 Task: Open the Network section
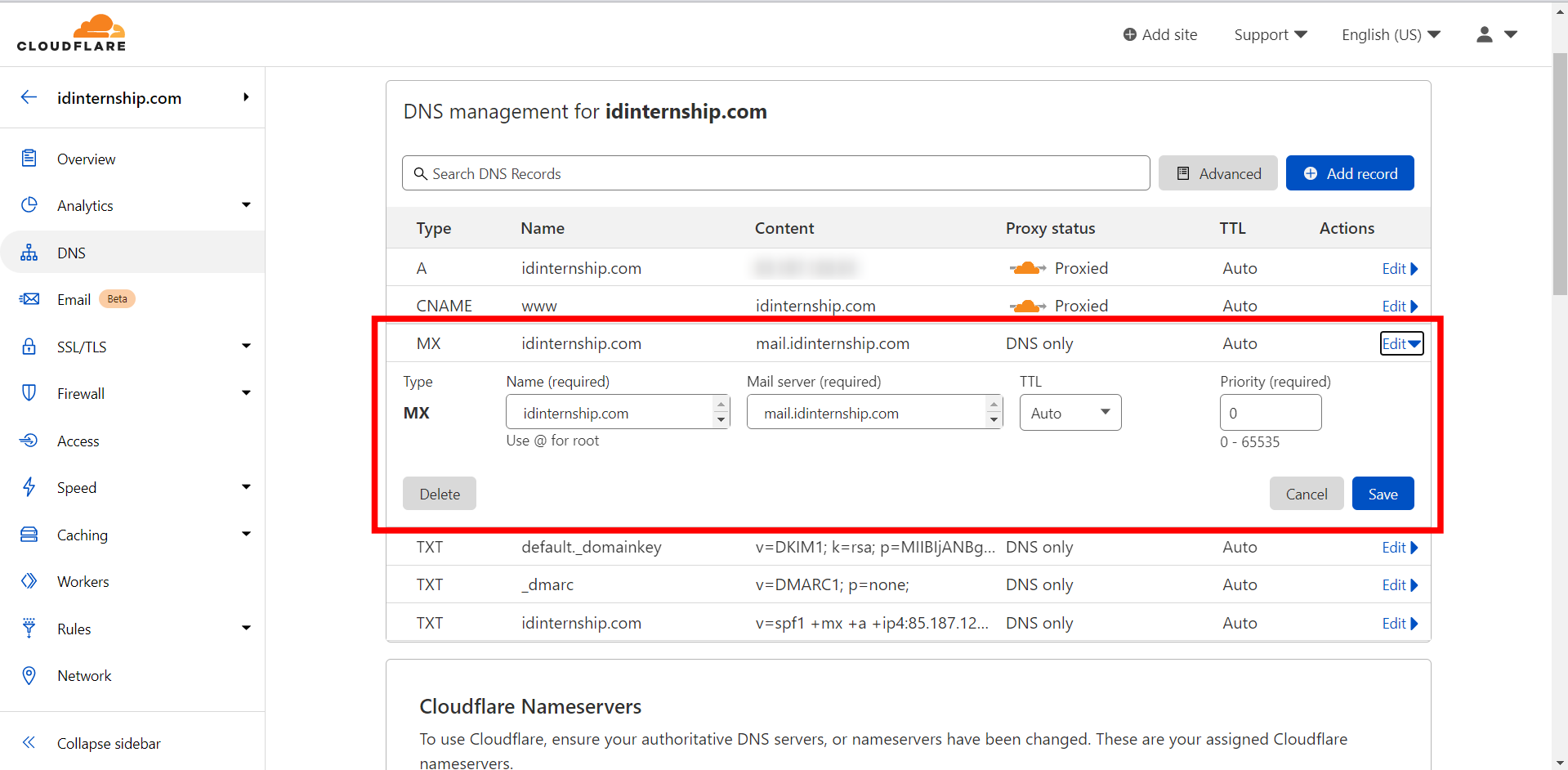click(84, 675)
